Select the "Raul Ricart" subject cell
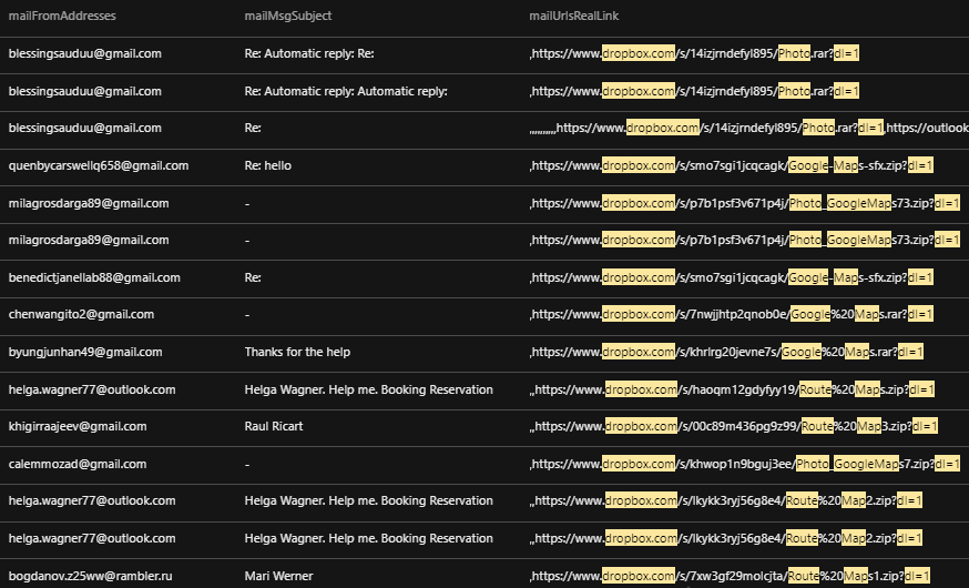 tap(273, 426)
